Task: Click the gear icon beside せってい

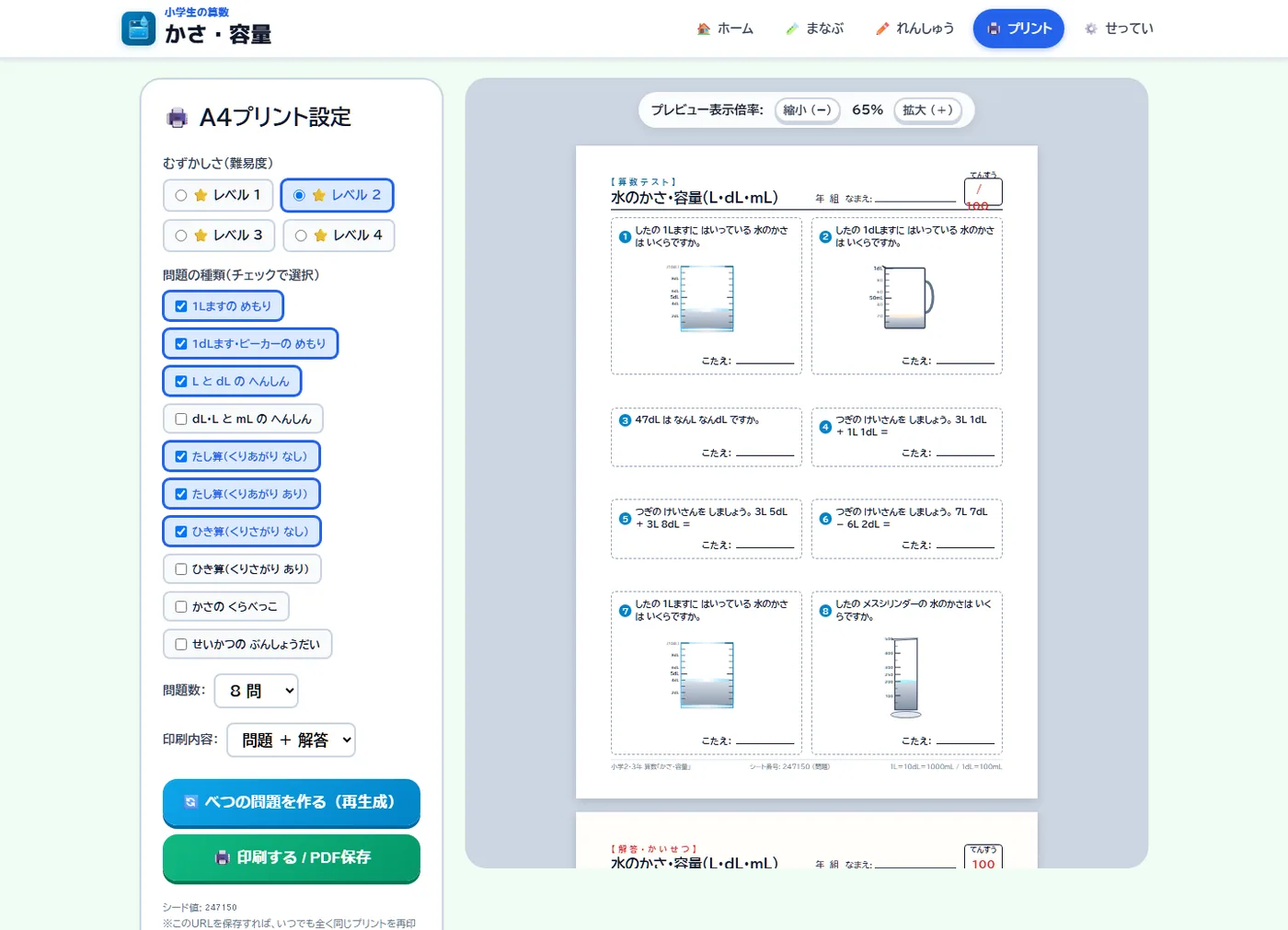Action: (1091, 29)
